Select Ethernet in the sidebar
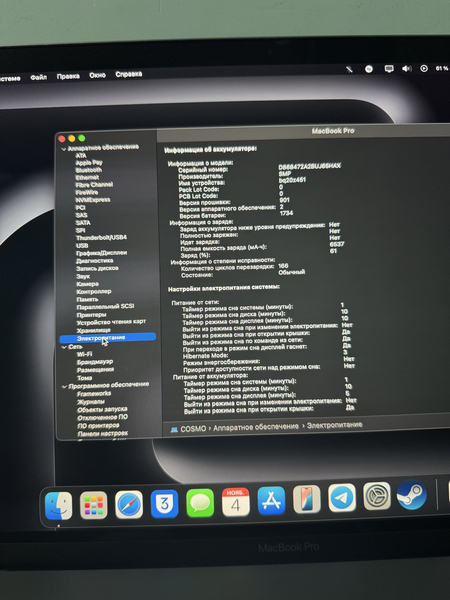Image resolution: width=450 pixels, height=600 pixels. pos(87,177)
